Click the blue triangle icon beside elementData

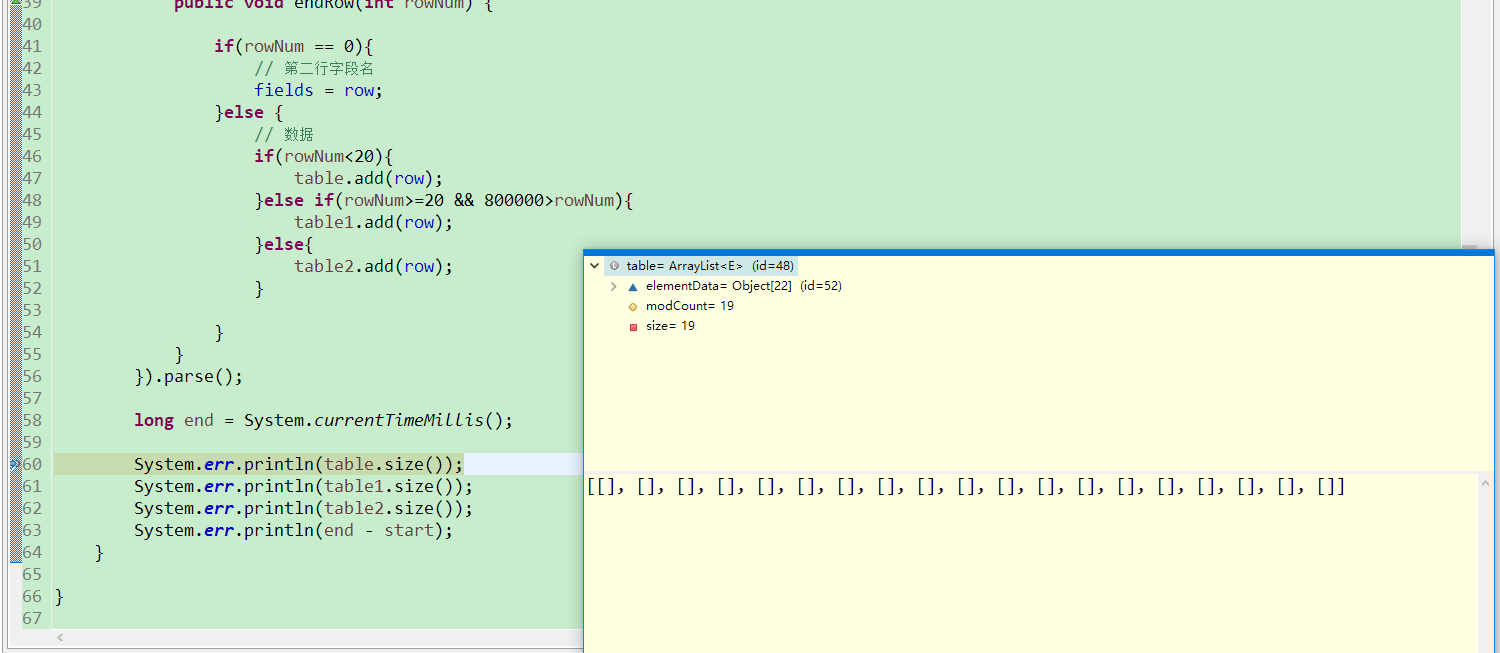[x=633, y=286]
